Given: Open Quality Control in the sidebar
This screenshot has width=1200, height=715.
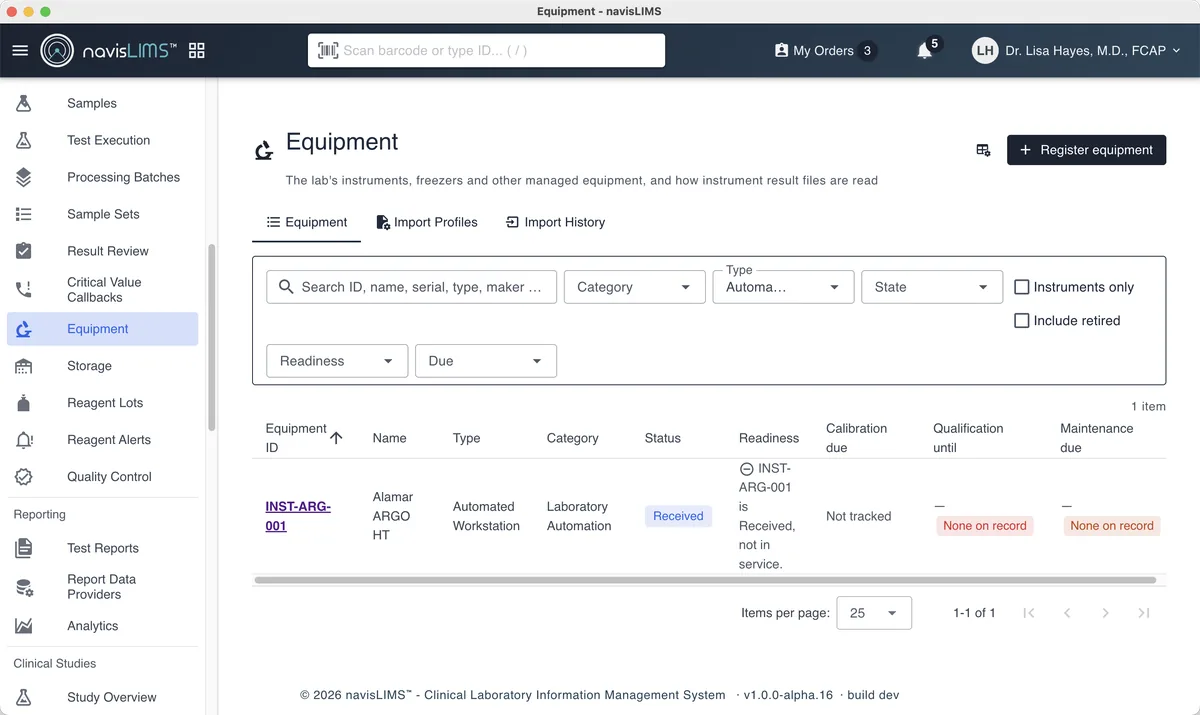Looking at the screenshot, I should pos(102,477).
